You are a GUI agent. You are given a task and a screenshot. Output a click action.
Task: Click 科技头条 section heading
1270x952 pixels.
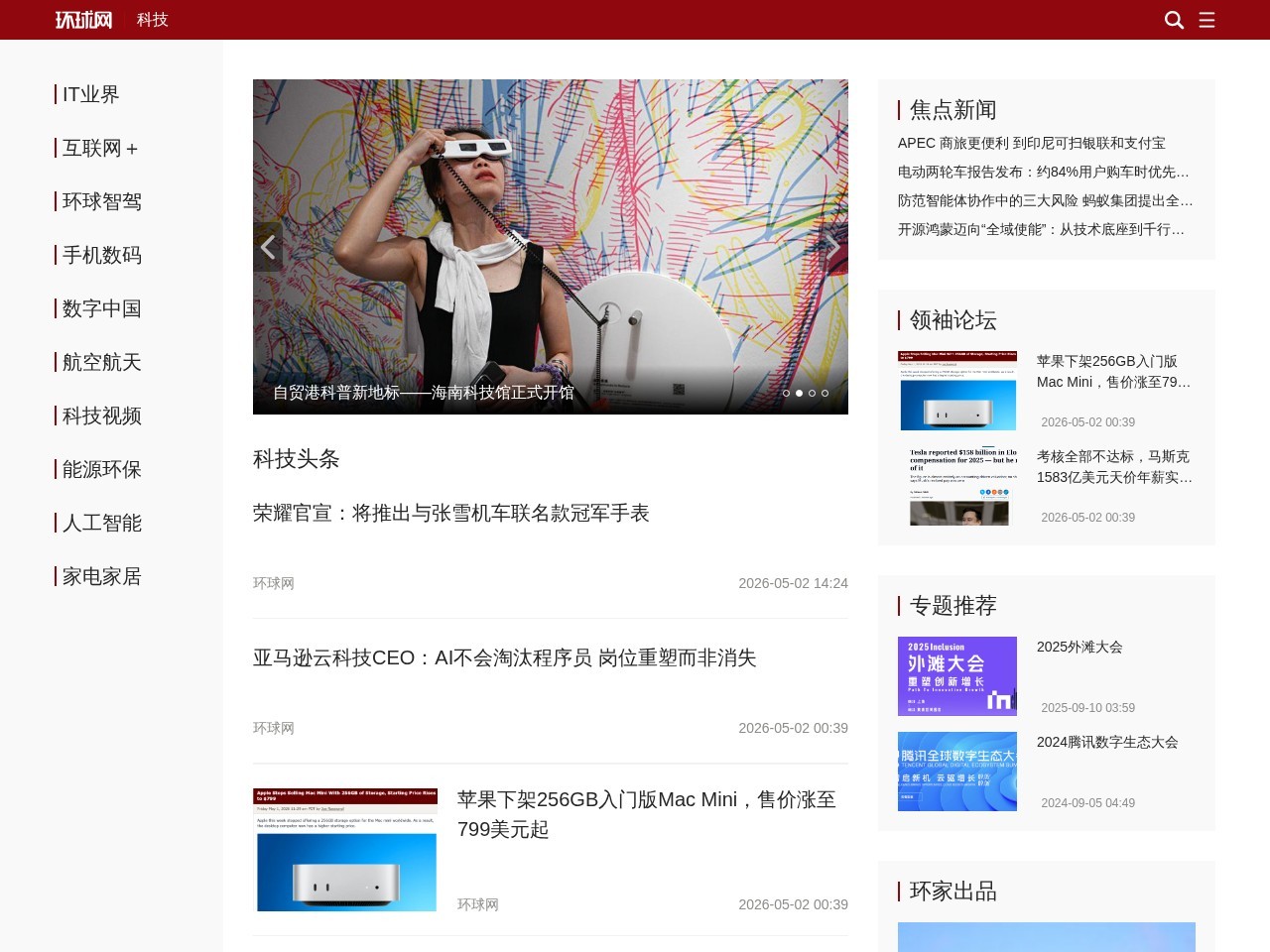(x=297, y=458)
